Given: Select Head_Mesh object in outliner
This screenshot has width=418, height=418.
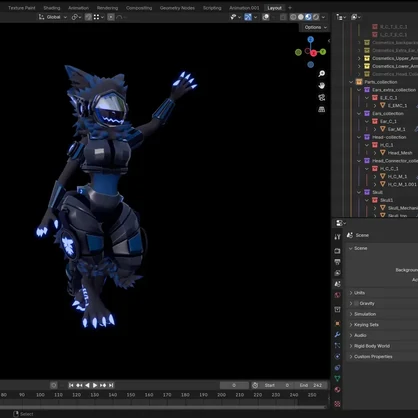Looking at the screenshot, I should coord(400,153).
